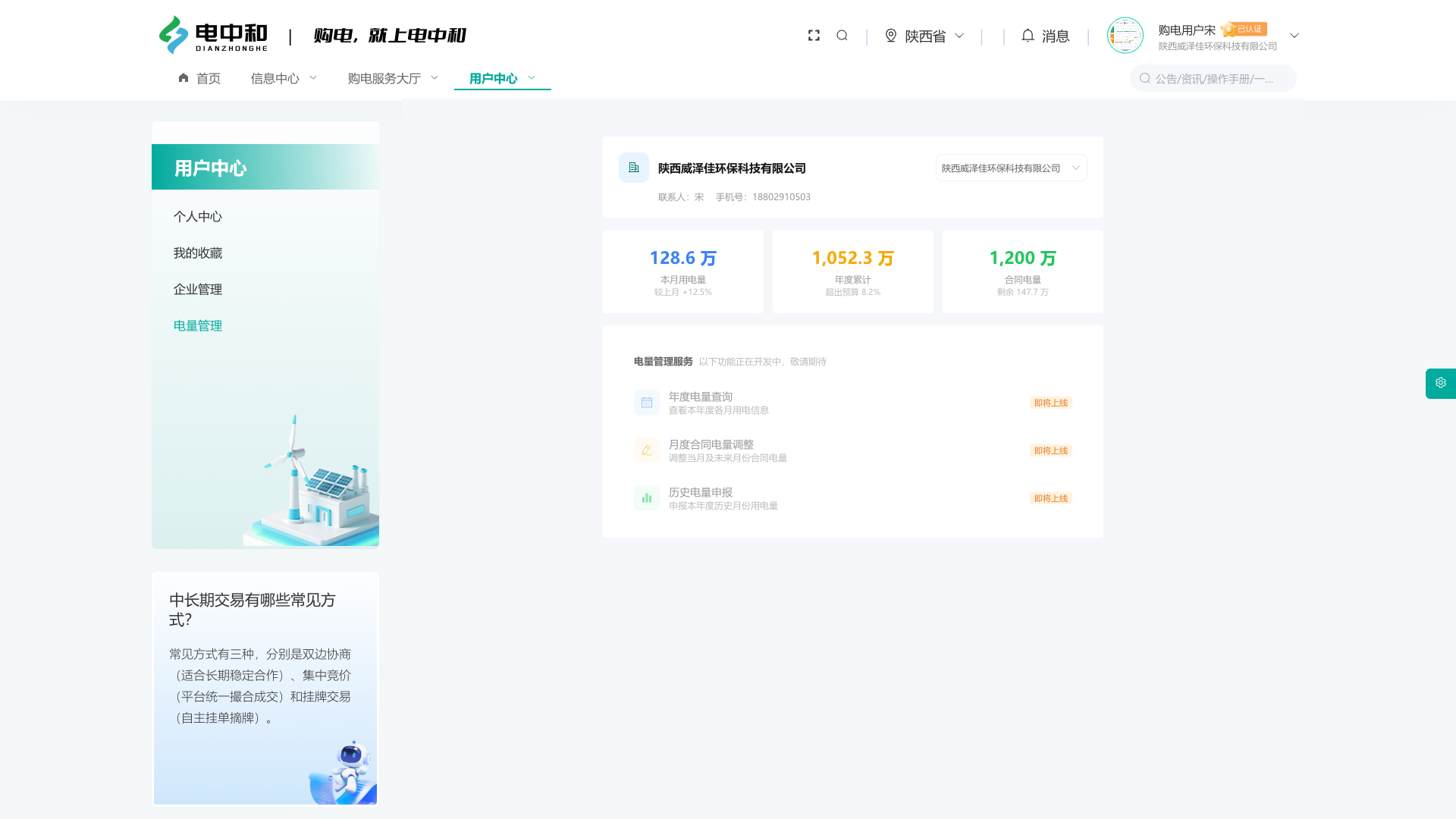Select 企业管理 in sidebar

pos(198,290)
